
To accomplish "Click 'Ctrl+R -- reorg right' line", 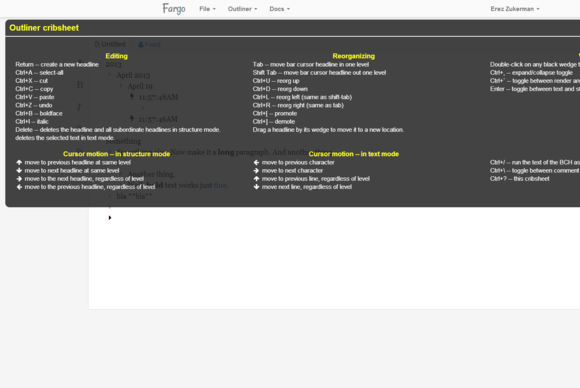I will (x=298, y=105).
